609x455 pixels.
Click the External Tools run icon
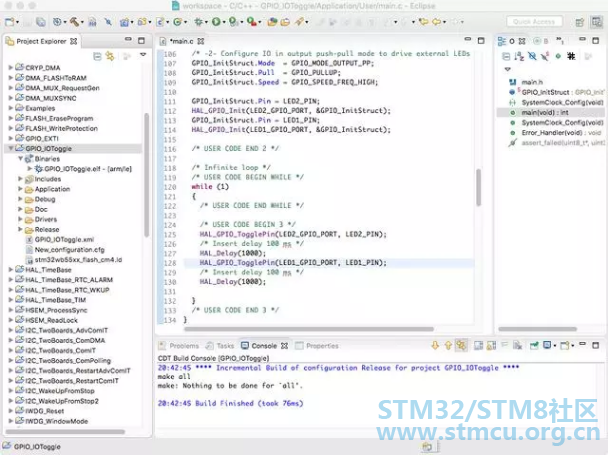tap(252, 22)
